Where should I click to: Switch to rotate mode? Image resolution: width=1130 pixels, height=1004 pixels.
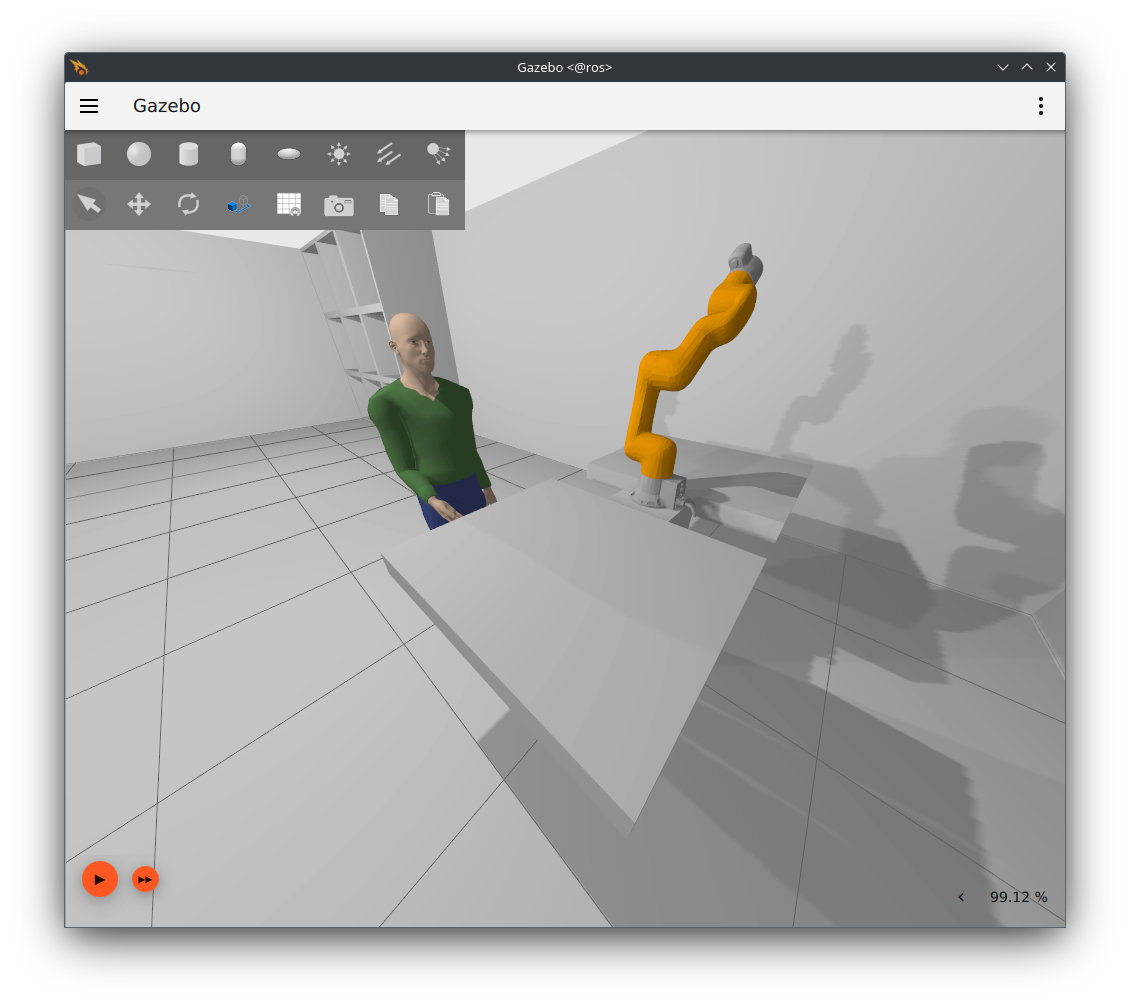(188, 204)
